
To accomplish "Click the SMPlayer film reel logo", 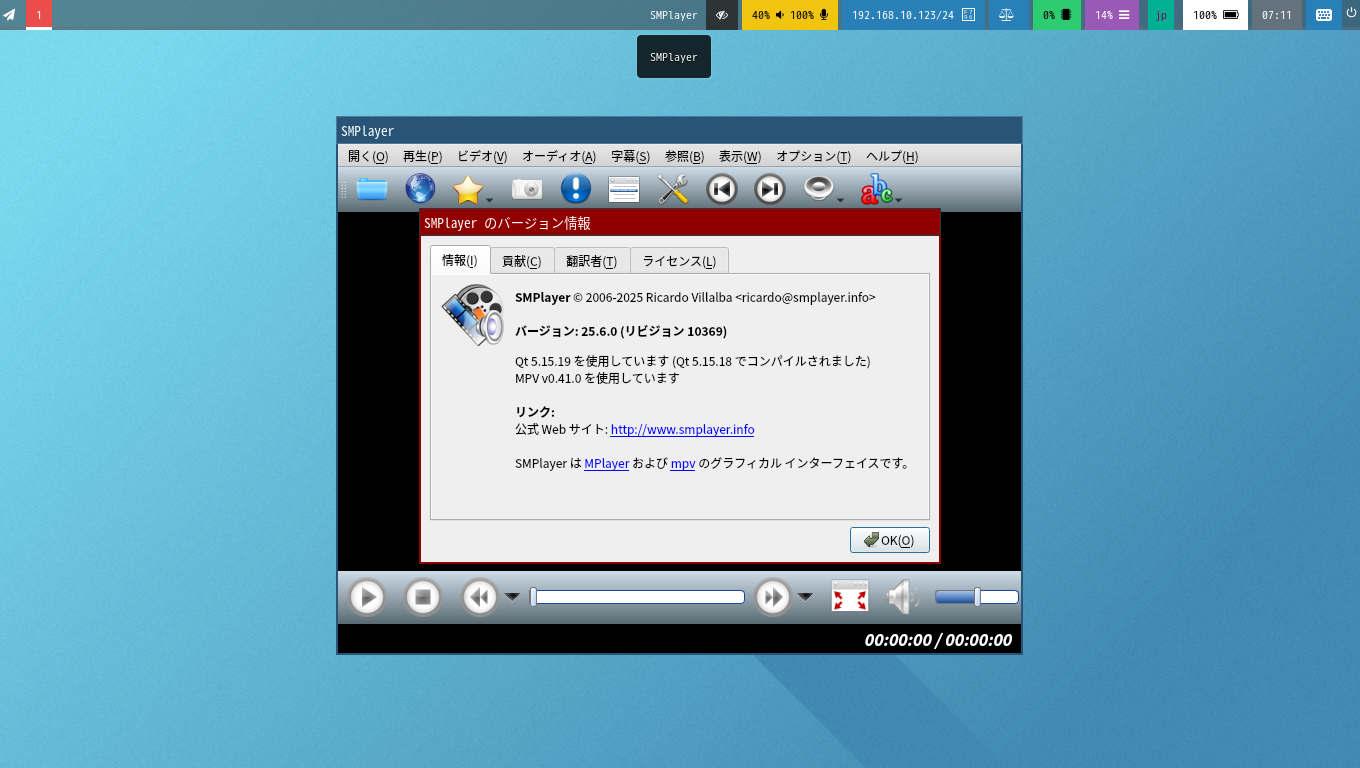I will point(473,315).
